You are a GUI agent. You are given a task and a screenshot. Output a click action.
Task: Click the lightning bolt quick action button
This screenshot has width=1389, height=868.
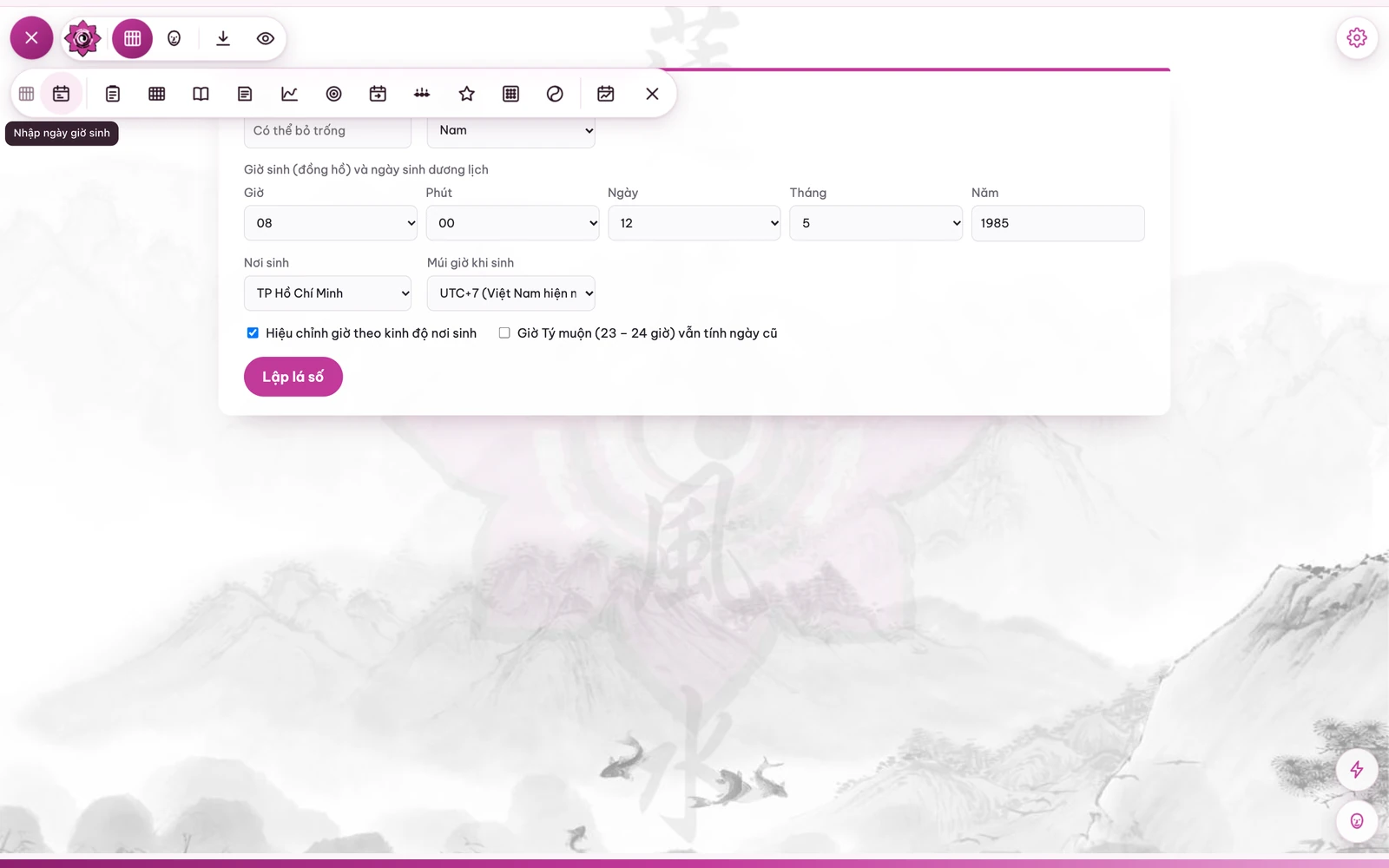[x=1357, y=770]
